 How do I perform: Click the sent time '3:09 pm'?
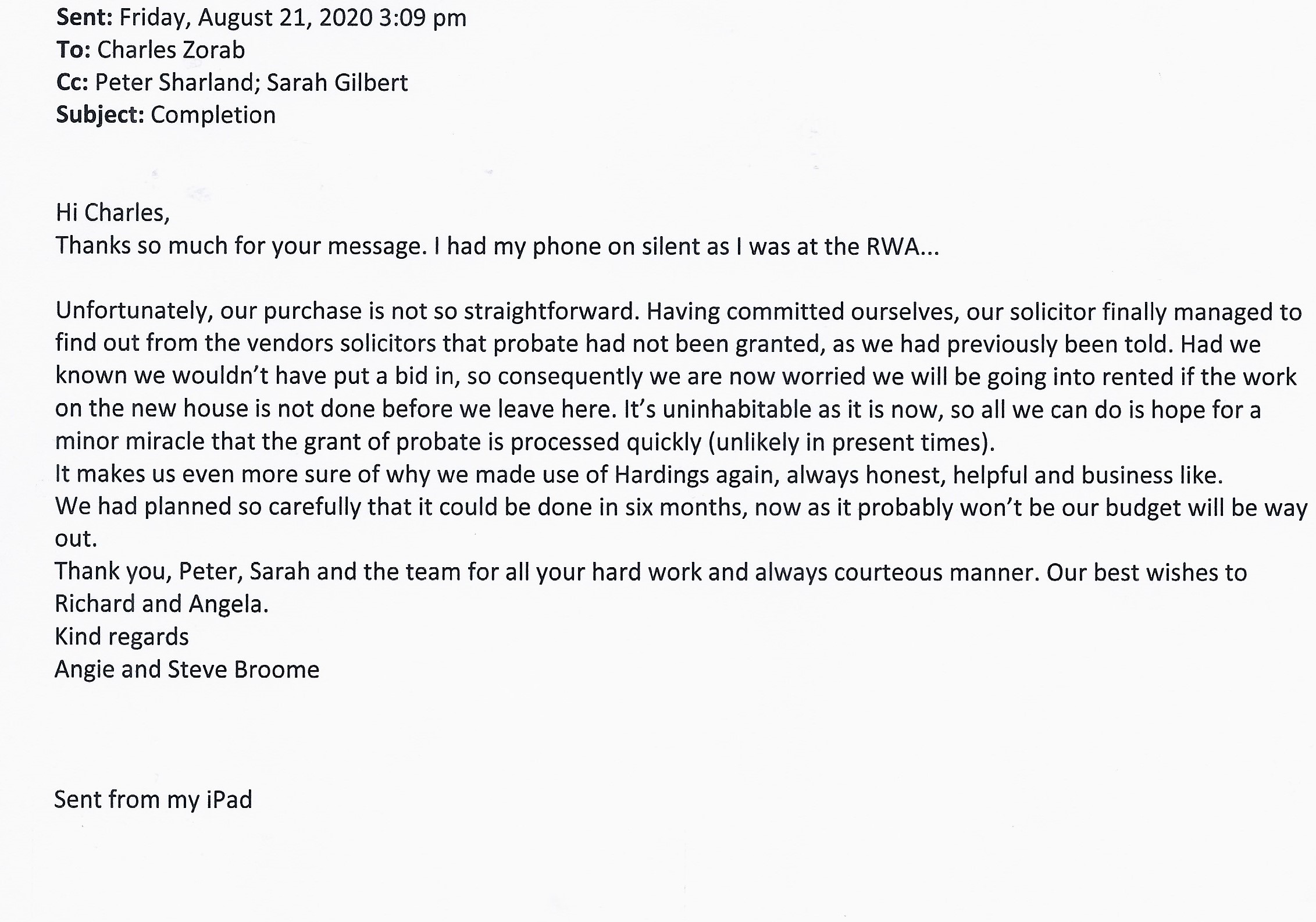[x=422, y=18]
